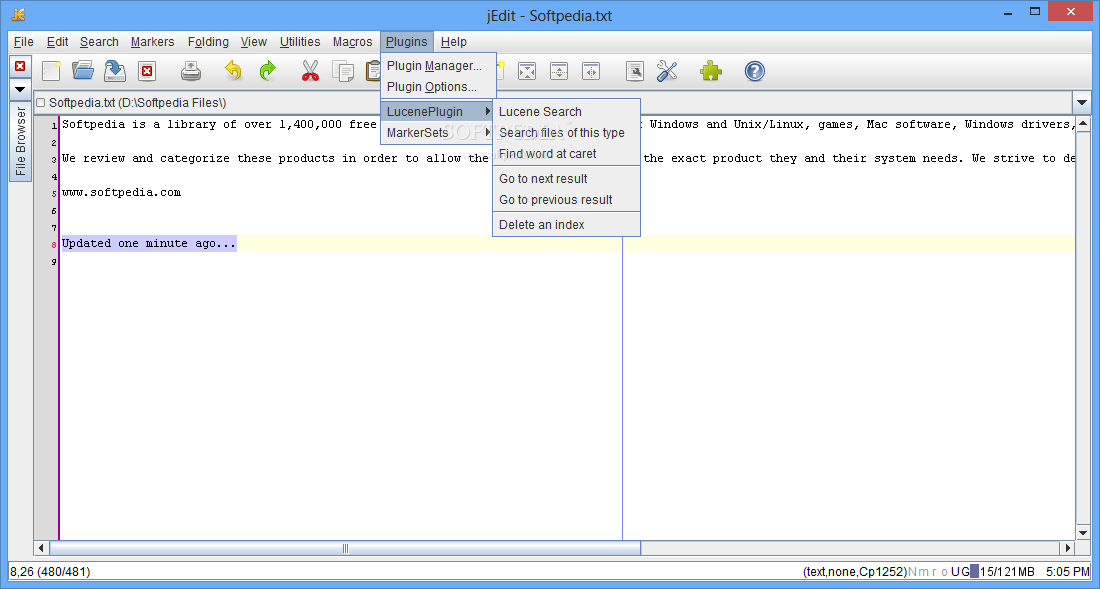
Task: Open the buffer switcher dropdown arrow
Action: [1082, 103]
